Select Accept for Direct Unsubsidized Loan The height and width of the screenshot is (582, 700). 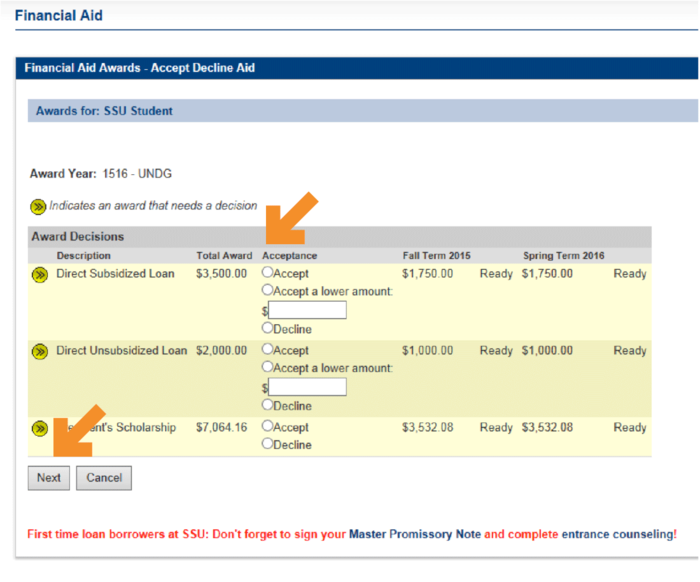coord(267,350)
